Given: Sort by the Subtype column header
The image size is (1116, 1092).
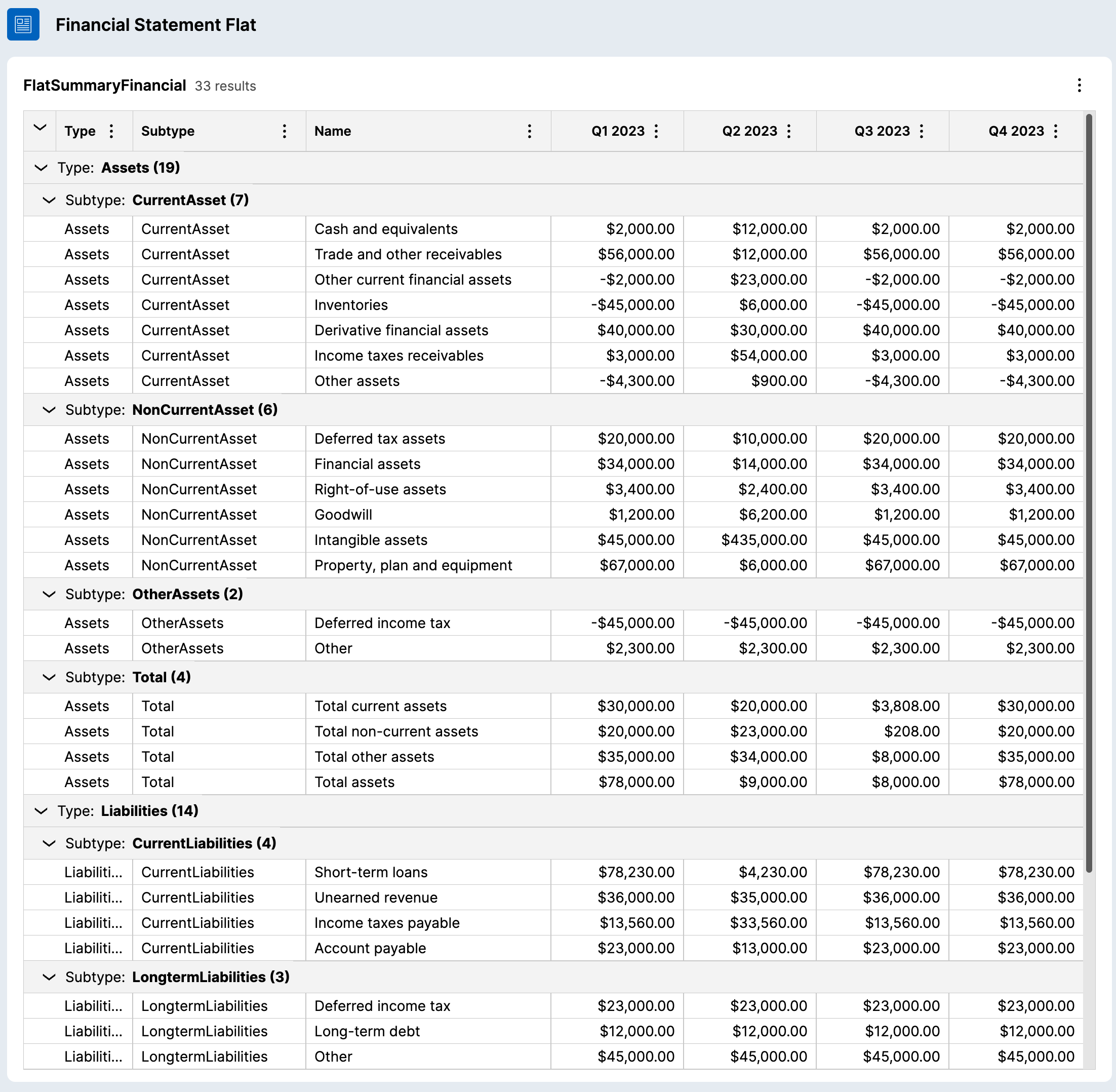Looking at the screenshot, I should click(x=168, y=131).
